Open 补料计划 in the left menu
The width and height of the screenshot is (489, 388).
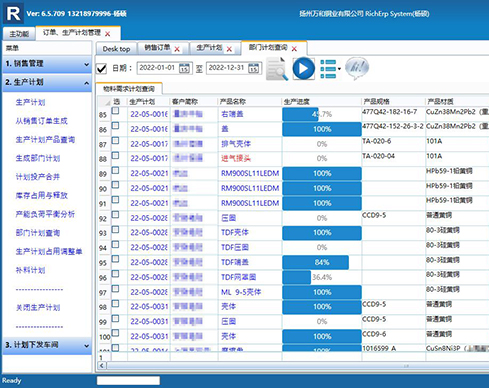pos(30,270)
